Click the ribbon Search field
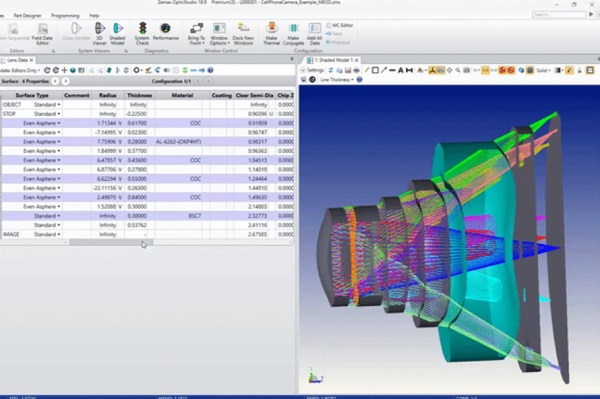The height and width of the screenshot is (399, 600). pos(559,15)
